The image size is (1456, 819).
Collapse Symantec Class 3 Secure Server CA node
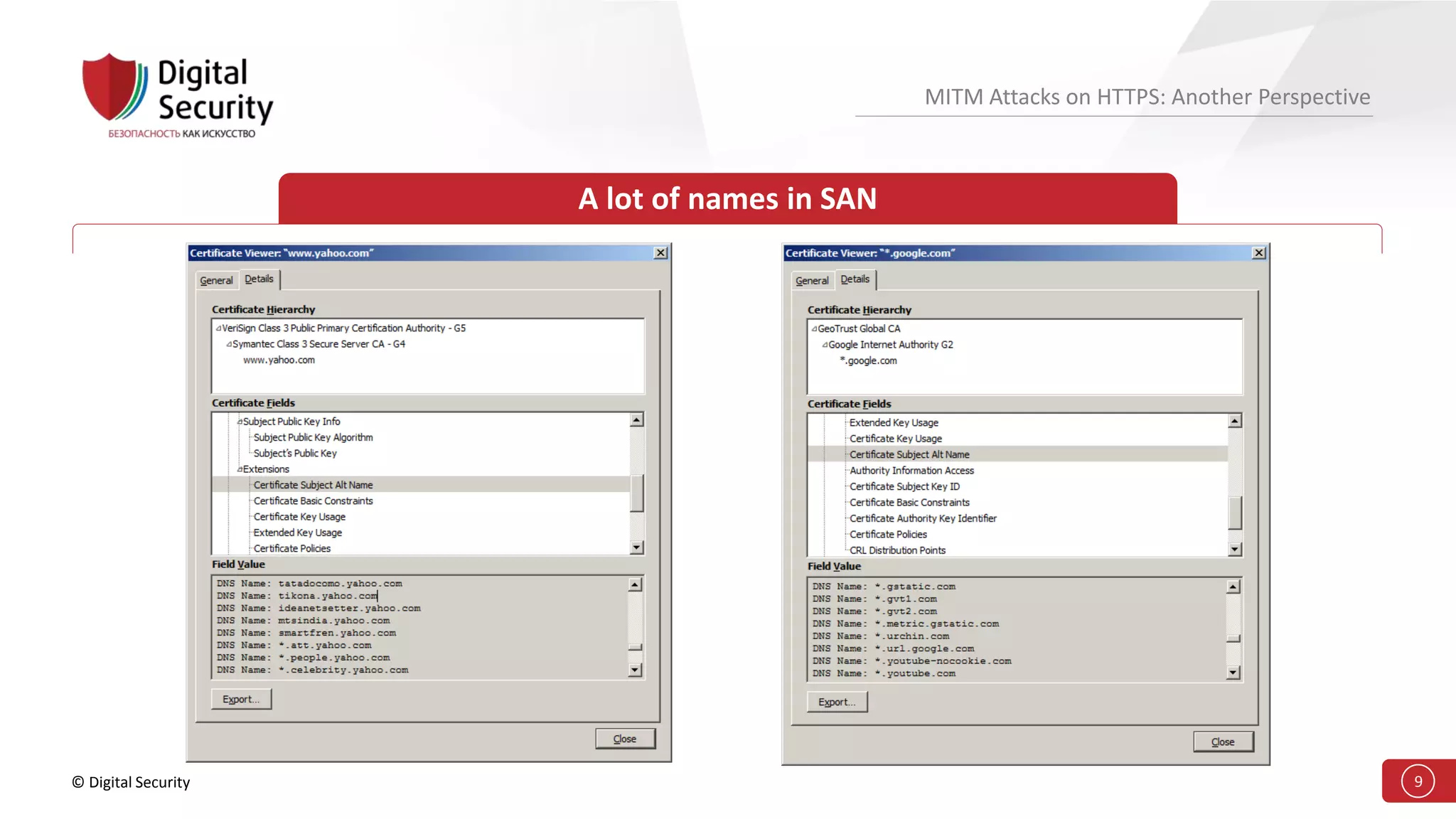[x=229, y=344]
